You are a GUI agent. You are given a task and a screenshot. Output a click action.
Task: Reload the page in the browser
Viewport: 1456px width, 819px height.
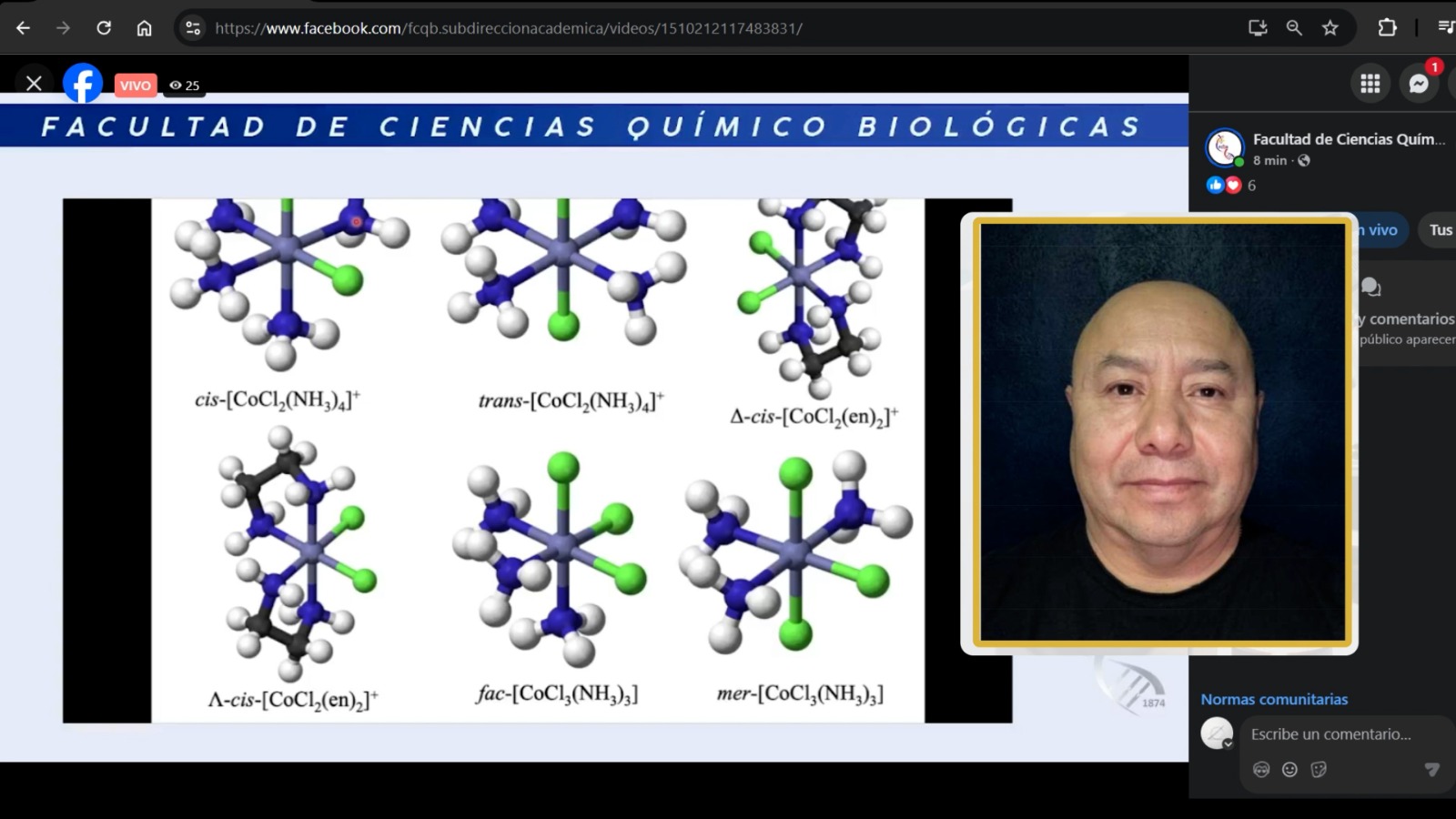pos(104,28)
